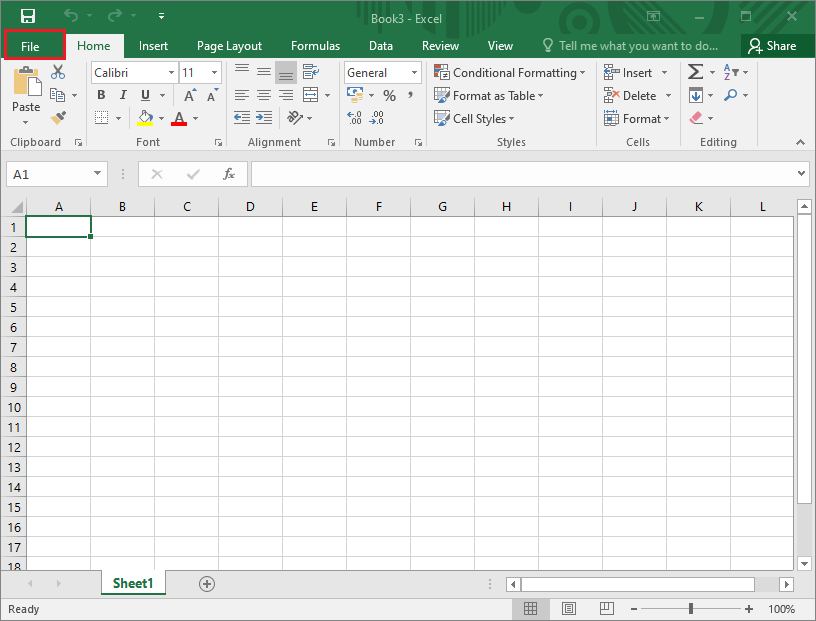Click inside the formula bar
Image resolution: width=816 pixels, height=621 pixels.
coord(450,174)
